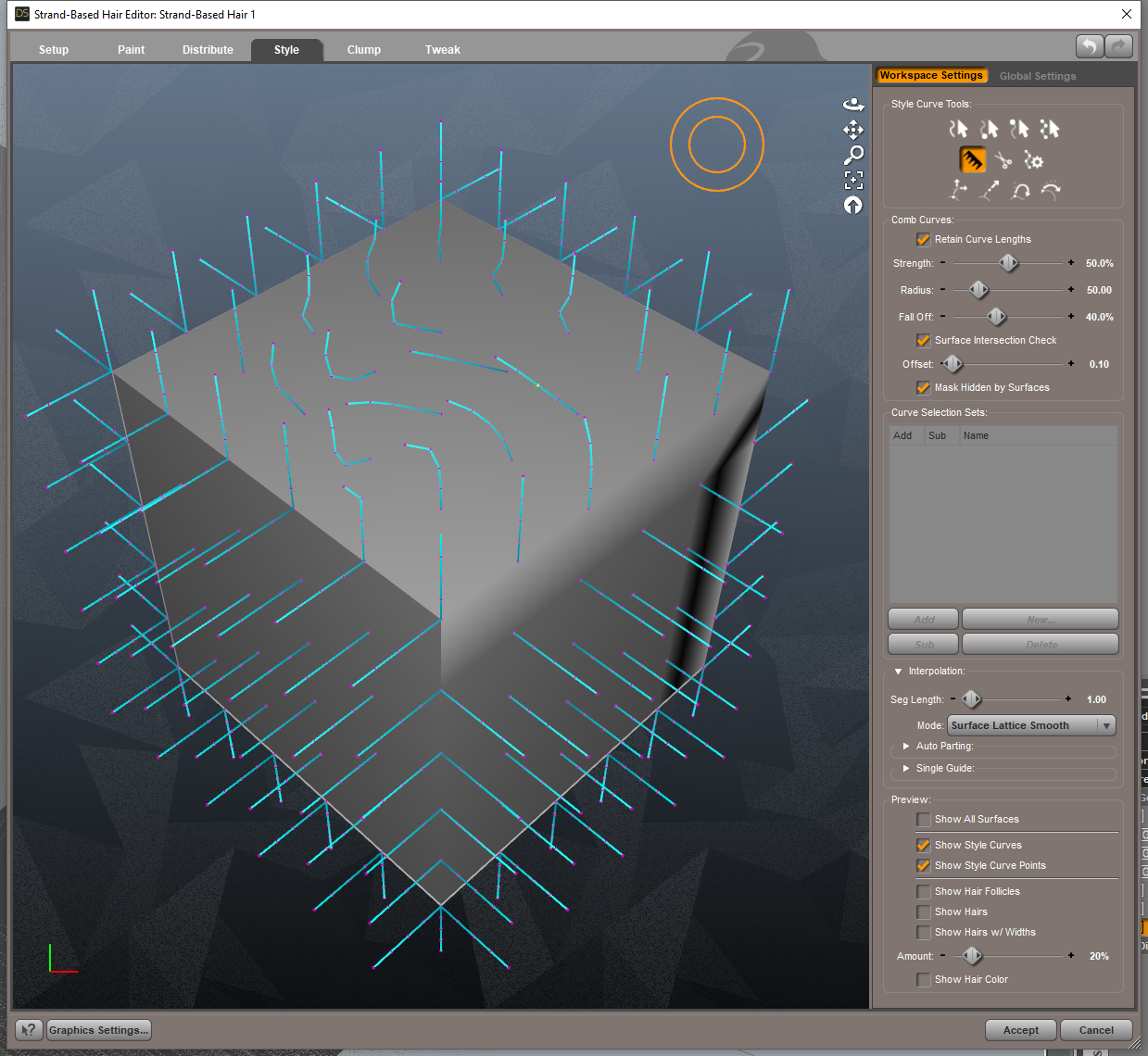
Task: Disable Show Style Curves
Action: [924, 845]
